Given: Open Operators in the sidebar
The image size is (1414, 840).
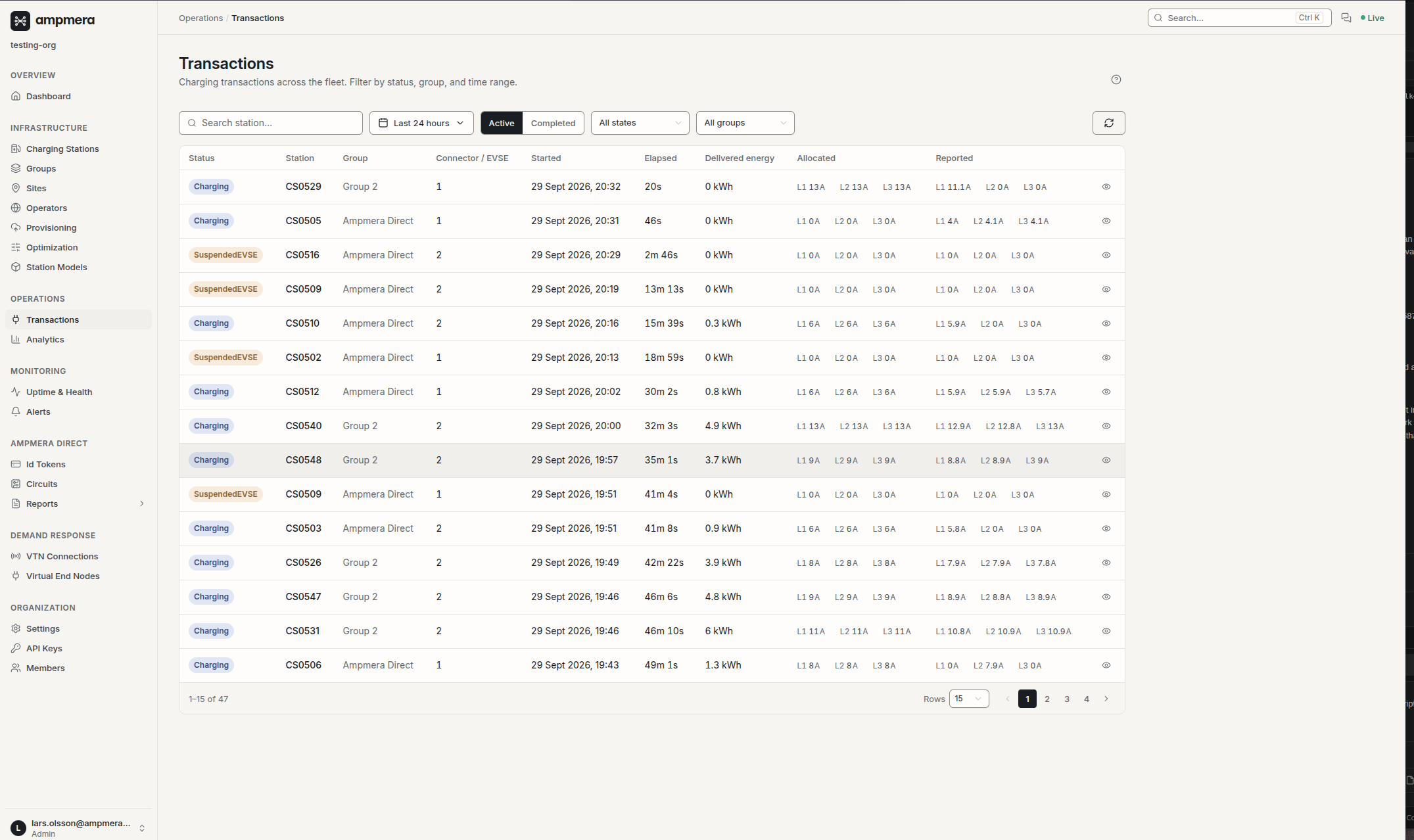Looking at the screenshot, I should pos(78,208).
